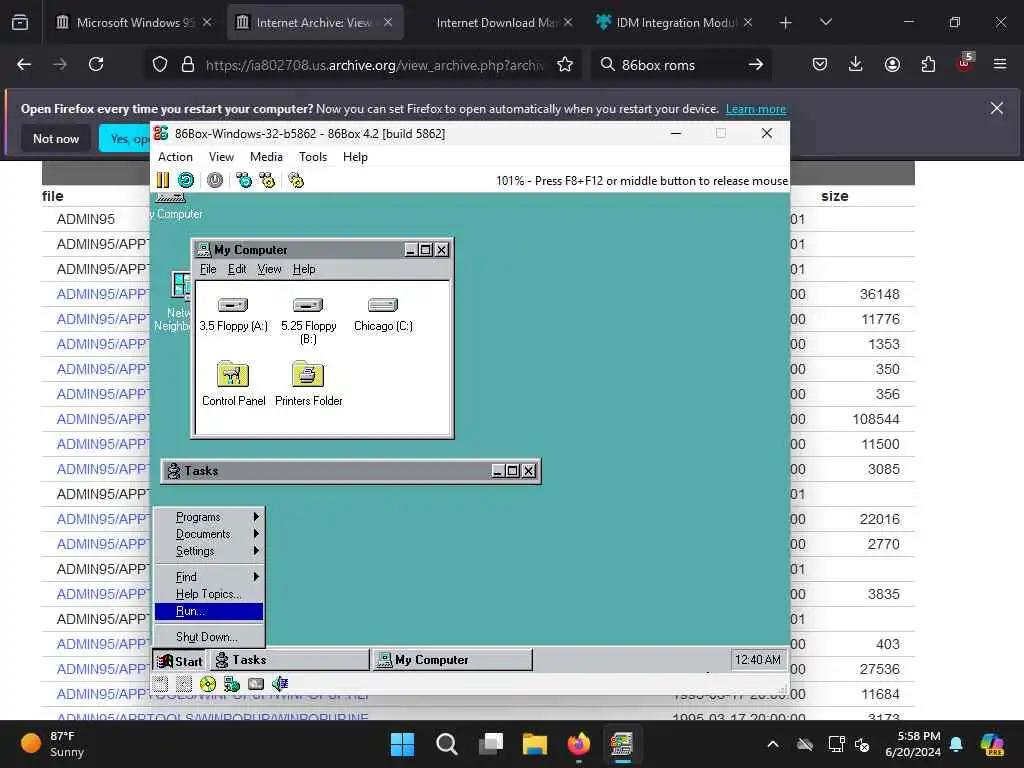
Task: Select Shut Down... in Start menu
Action: (210, 637)
